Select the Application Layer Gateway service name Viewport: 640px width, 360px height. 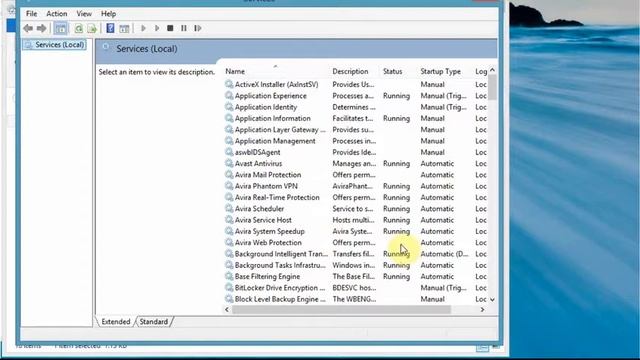tap(280, 130)
